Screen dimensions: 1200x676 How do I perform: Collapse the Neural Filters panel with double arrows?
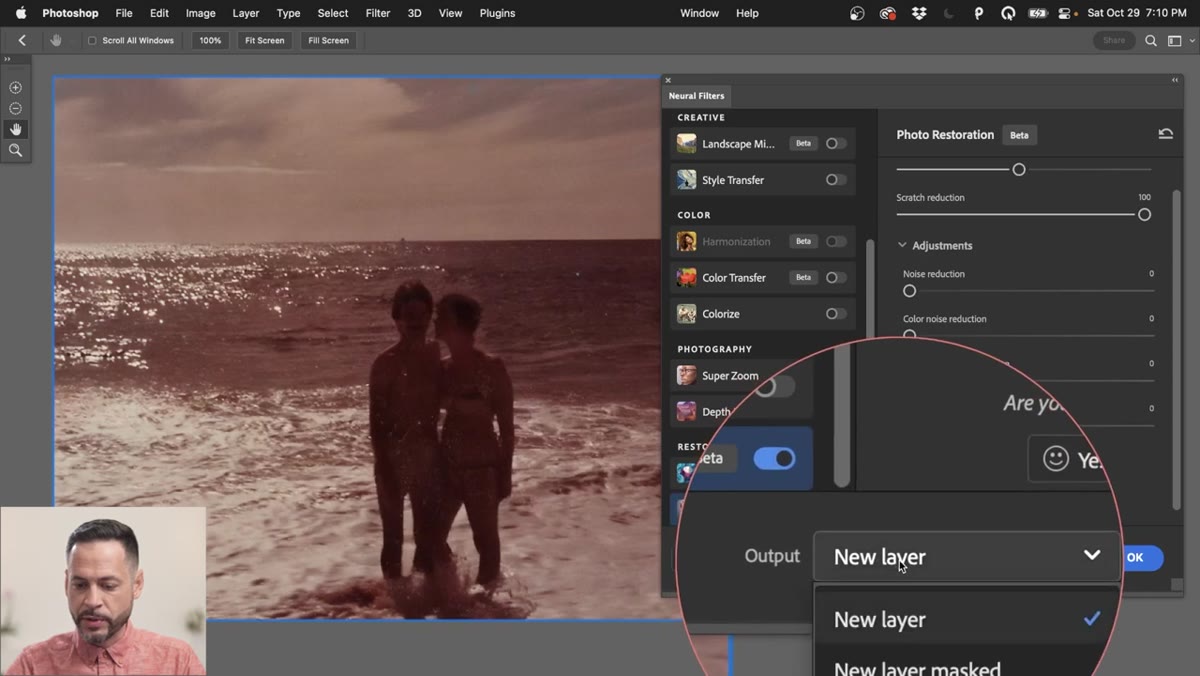tap(1175, 80)
